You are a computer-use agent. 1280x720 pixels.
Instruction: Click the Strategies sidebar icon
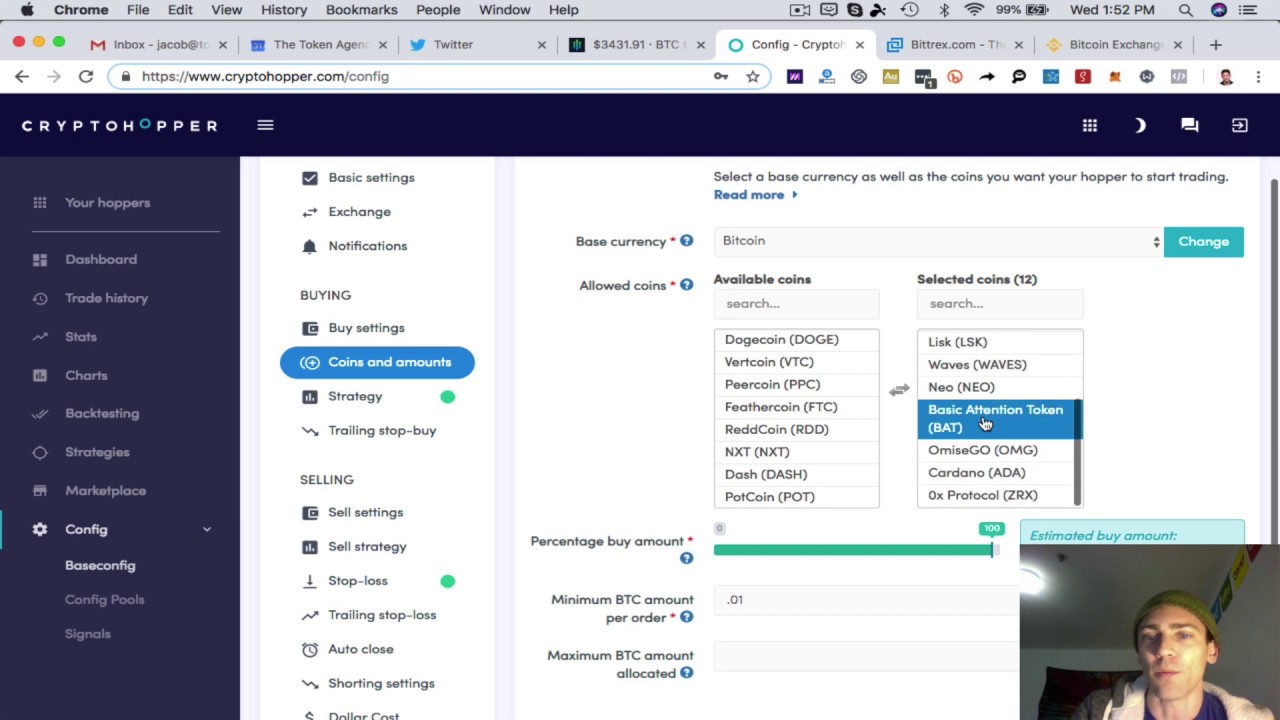click(40, 452)
